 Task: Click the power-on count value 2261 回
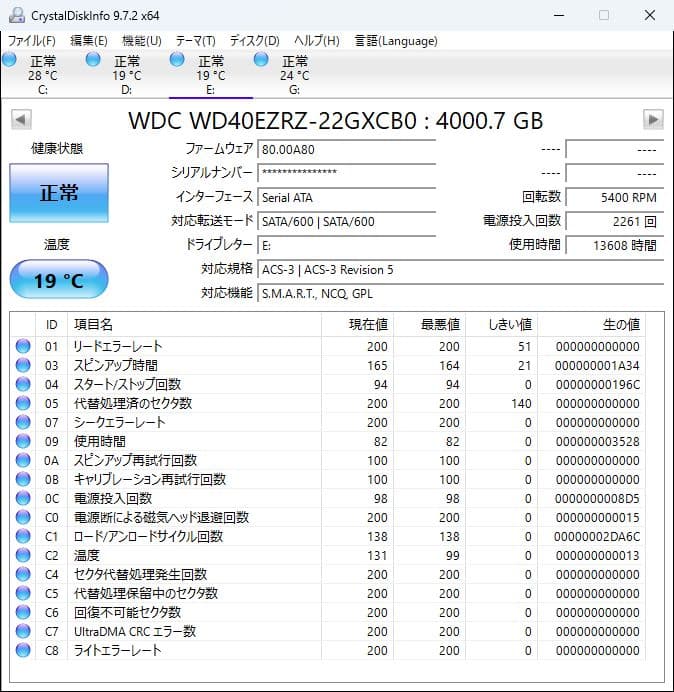click(x=614, y=221)
